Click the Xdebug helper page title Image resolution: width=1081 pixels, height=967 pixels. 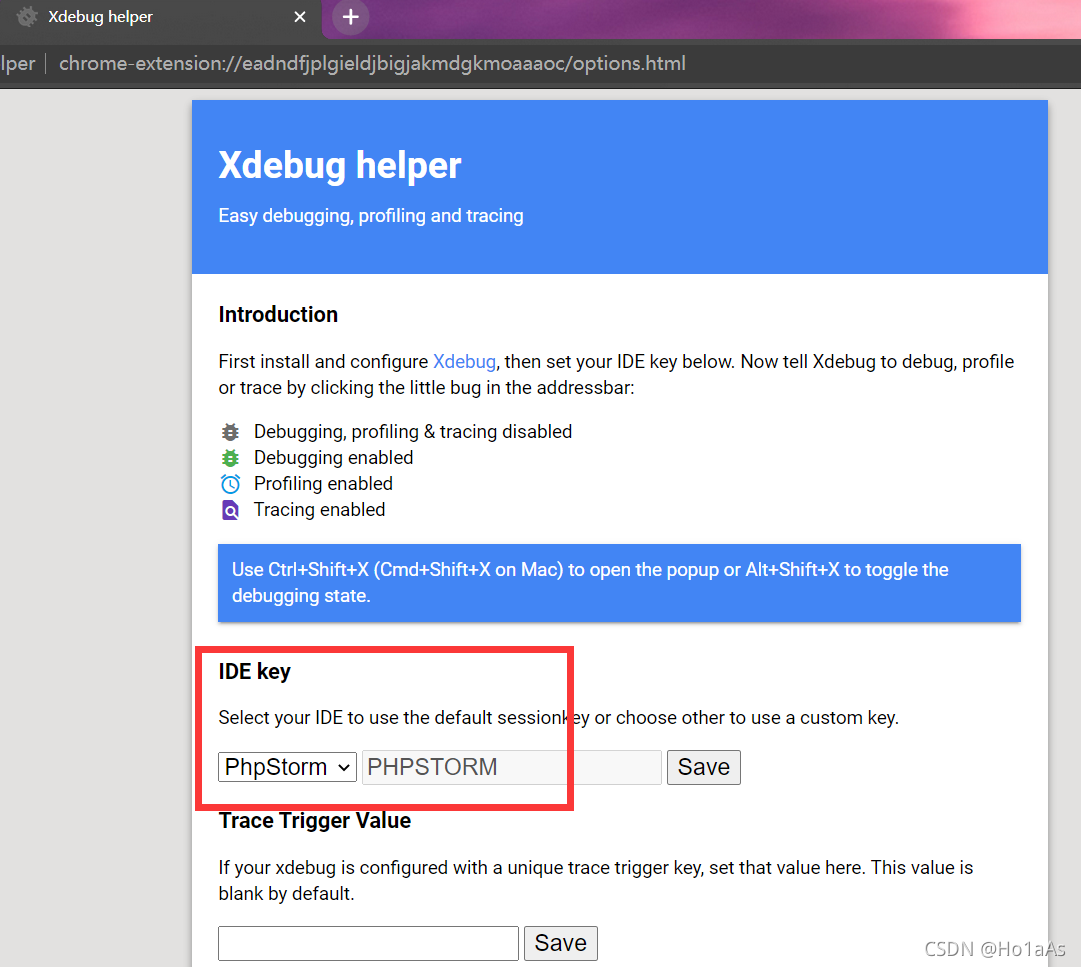340,165
